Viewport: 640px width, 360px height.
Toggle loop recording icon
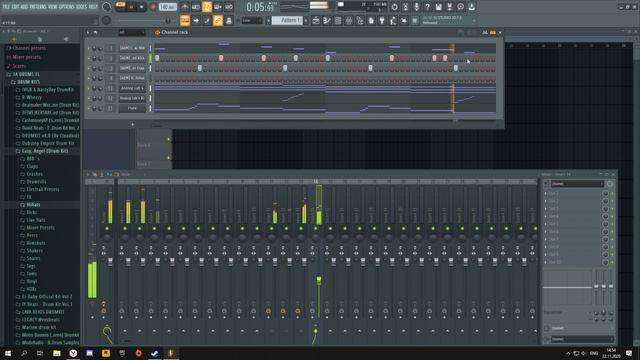(x=229, y=7)
